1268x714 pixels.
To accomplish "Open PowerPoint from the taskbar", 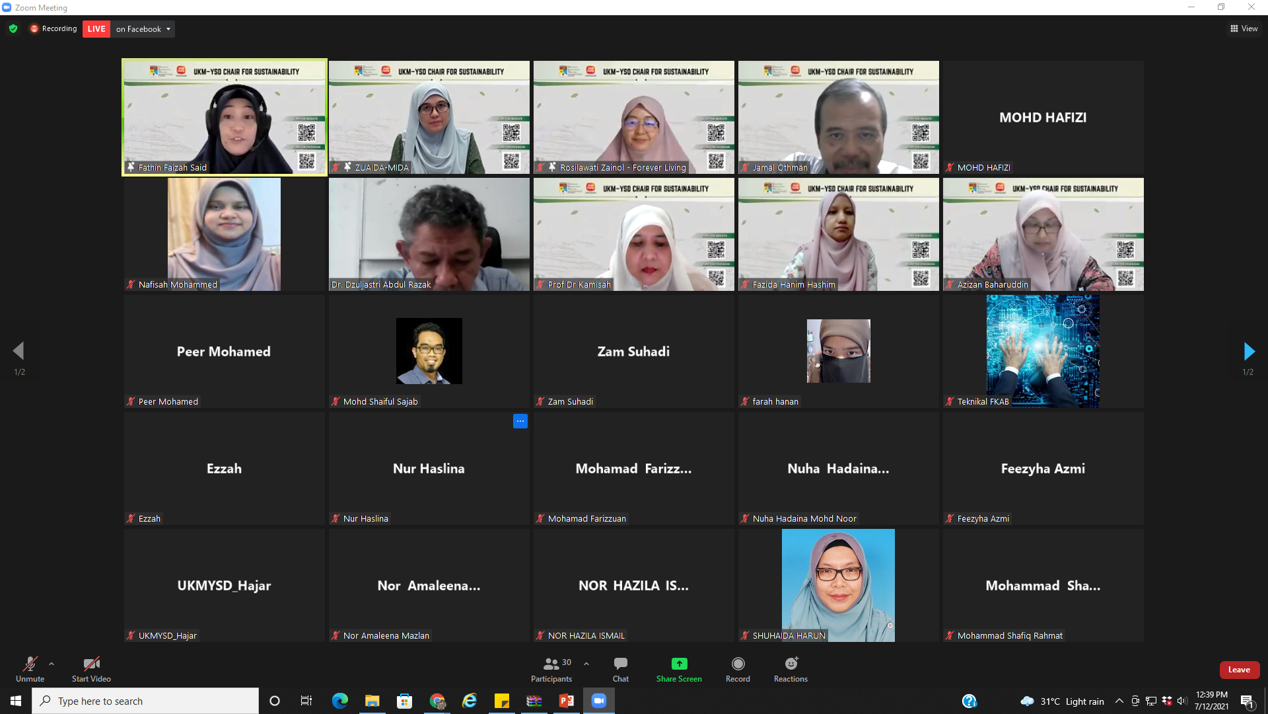I will coord(567,701).
